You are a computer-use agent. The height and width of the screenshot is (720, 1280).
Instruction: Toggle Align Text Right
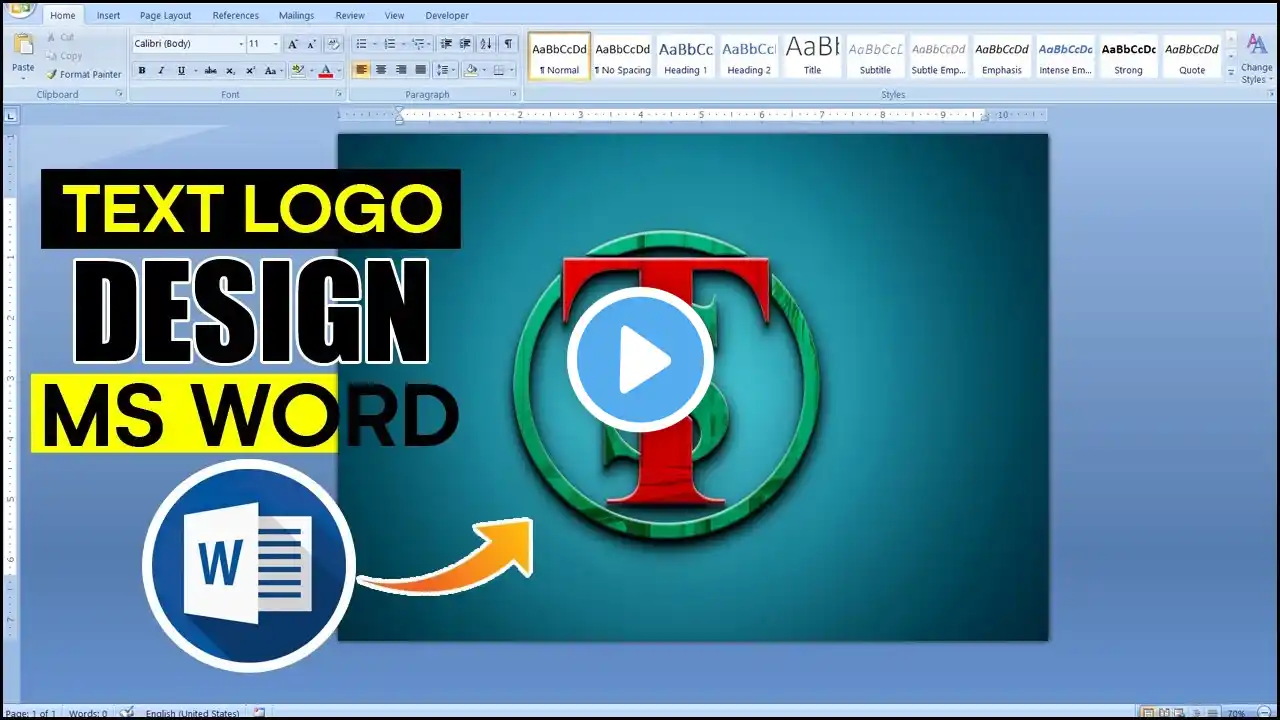tap(401, 70)
